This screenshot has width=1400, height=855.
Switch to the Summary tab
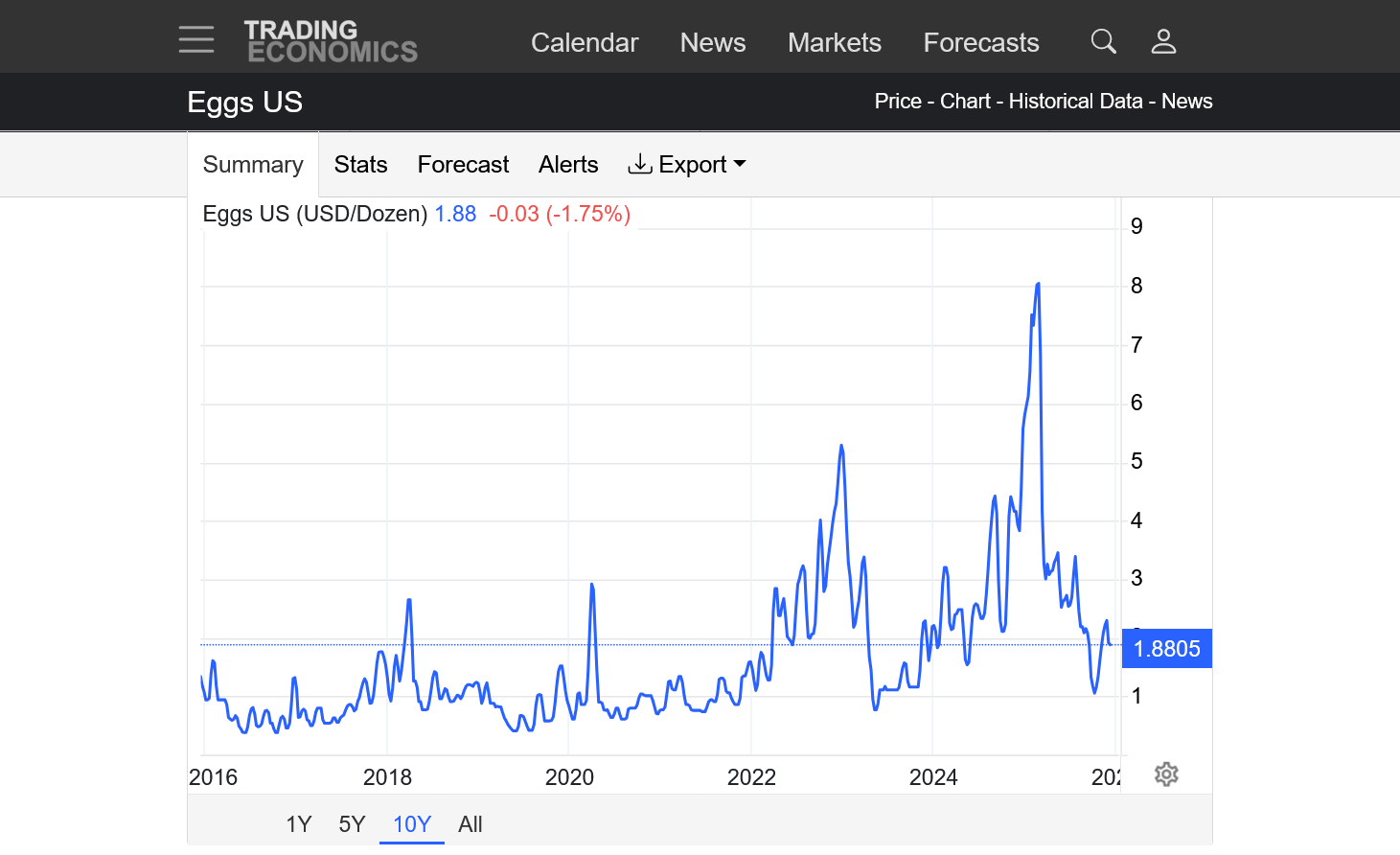coord(253,165)
